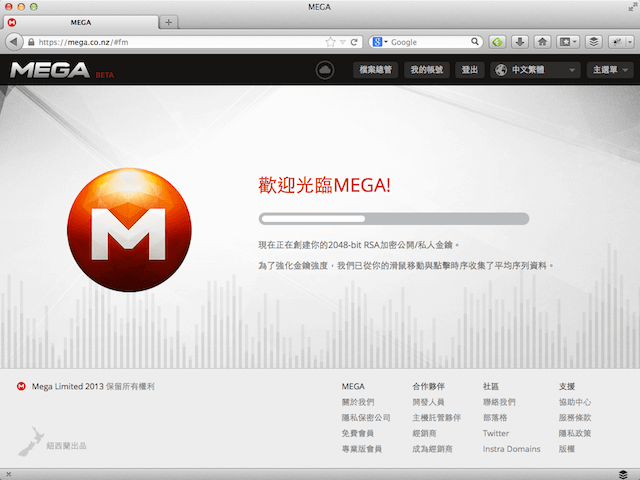Open 協助中心 footer link

[x=575, y=402]
